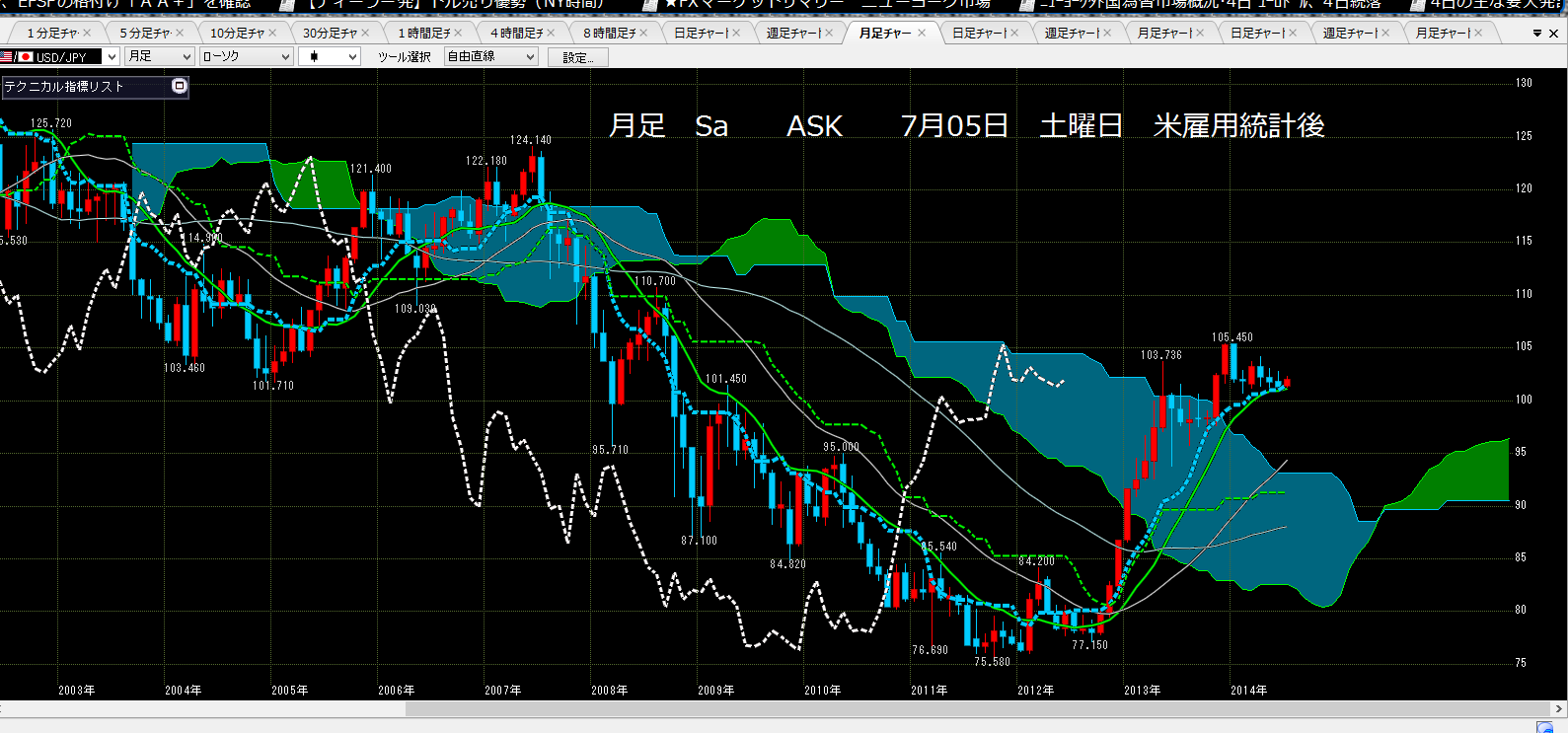This screenshot has height=733, width=1568.
Task: Click the 130 price axis label
Action: [x=1525, y=83]
